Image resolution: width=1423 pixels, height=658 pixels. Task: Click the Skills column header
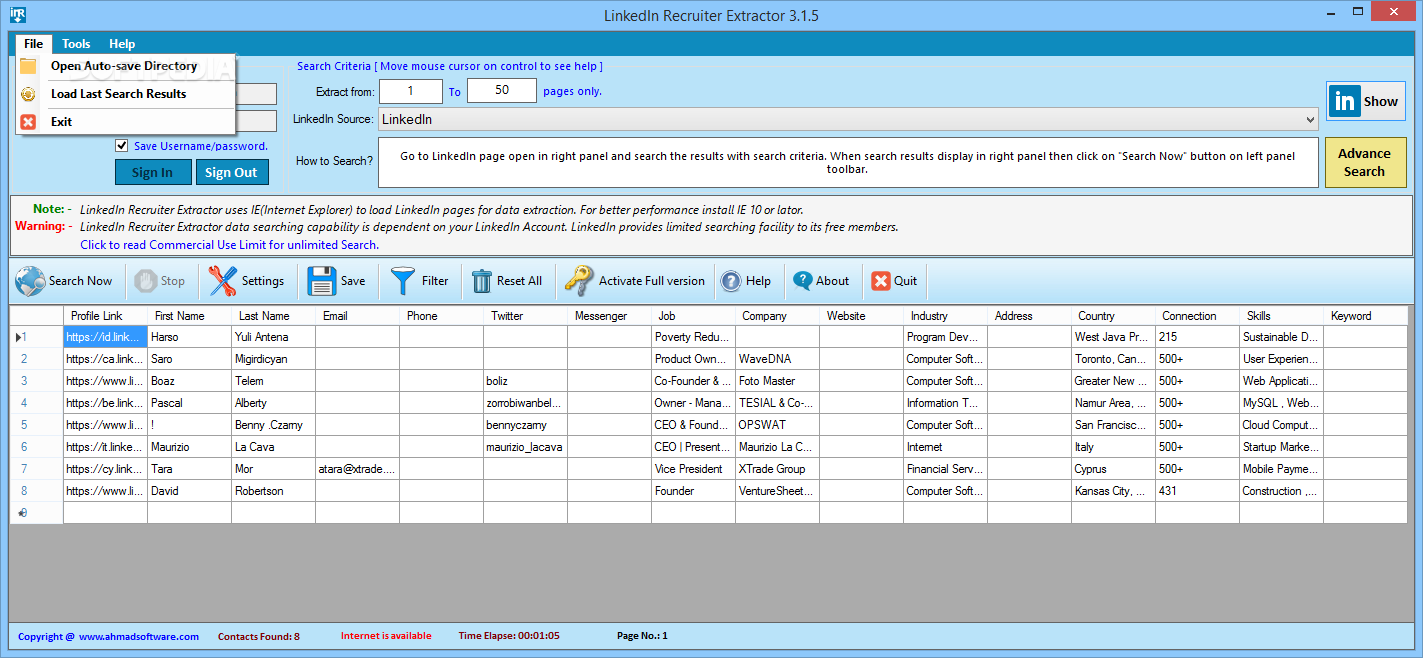(1282, 316)
